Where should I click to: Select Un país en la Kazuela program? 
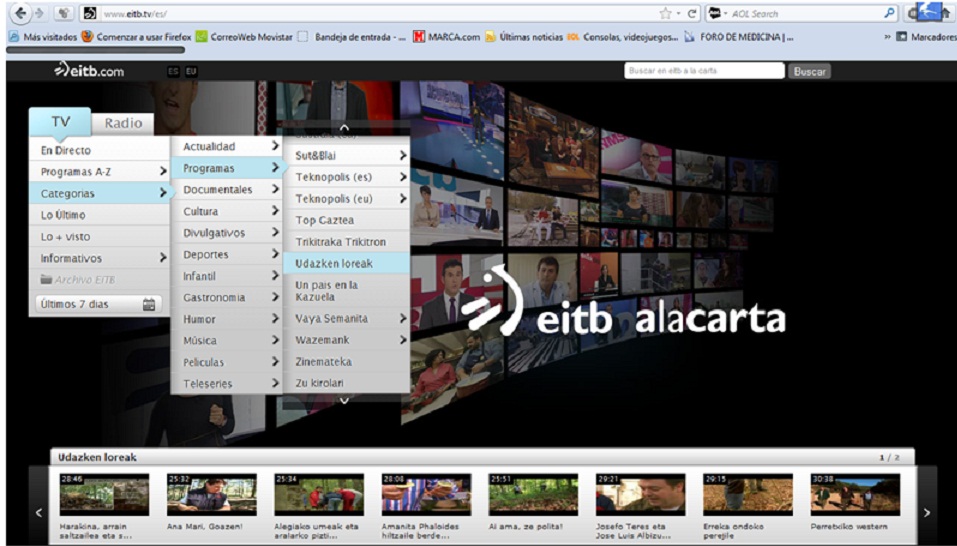(347, 291)
